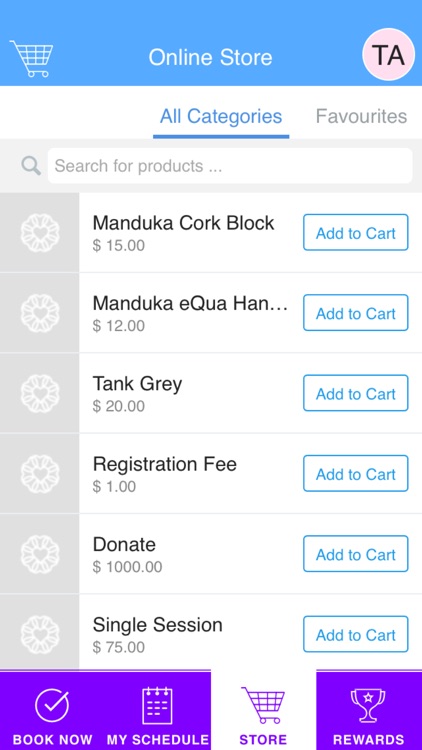Switch to the Favourites tab
422x750 pixels.
pos(361,116)
